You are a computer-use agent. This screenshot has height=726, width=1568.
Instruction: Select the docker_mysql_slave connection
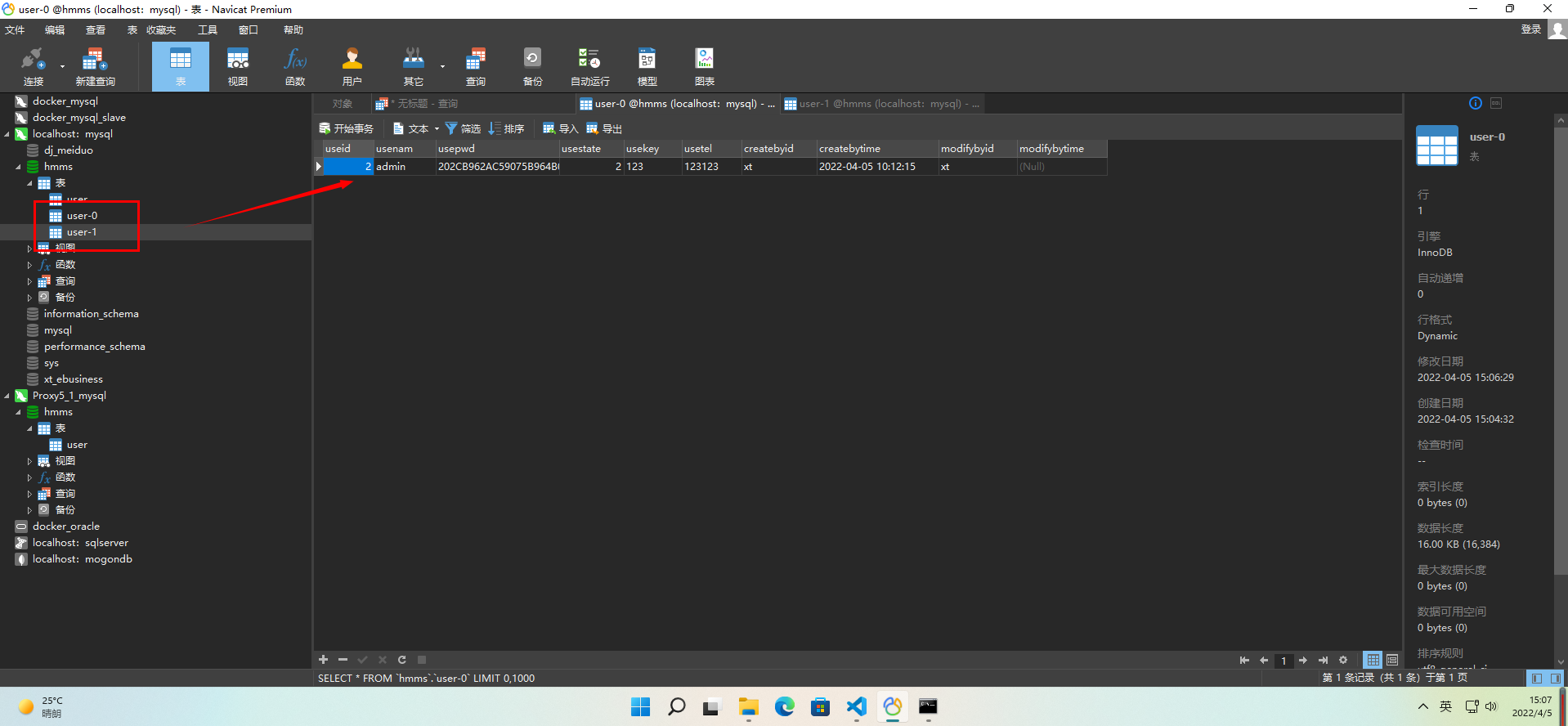point(79,118)
